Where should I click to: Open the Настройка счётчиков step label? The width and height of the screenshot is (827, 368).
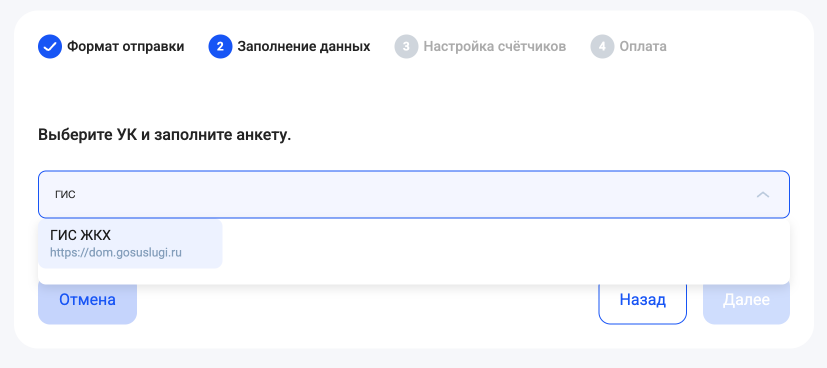coord(495,46)
